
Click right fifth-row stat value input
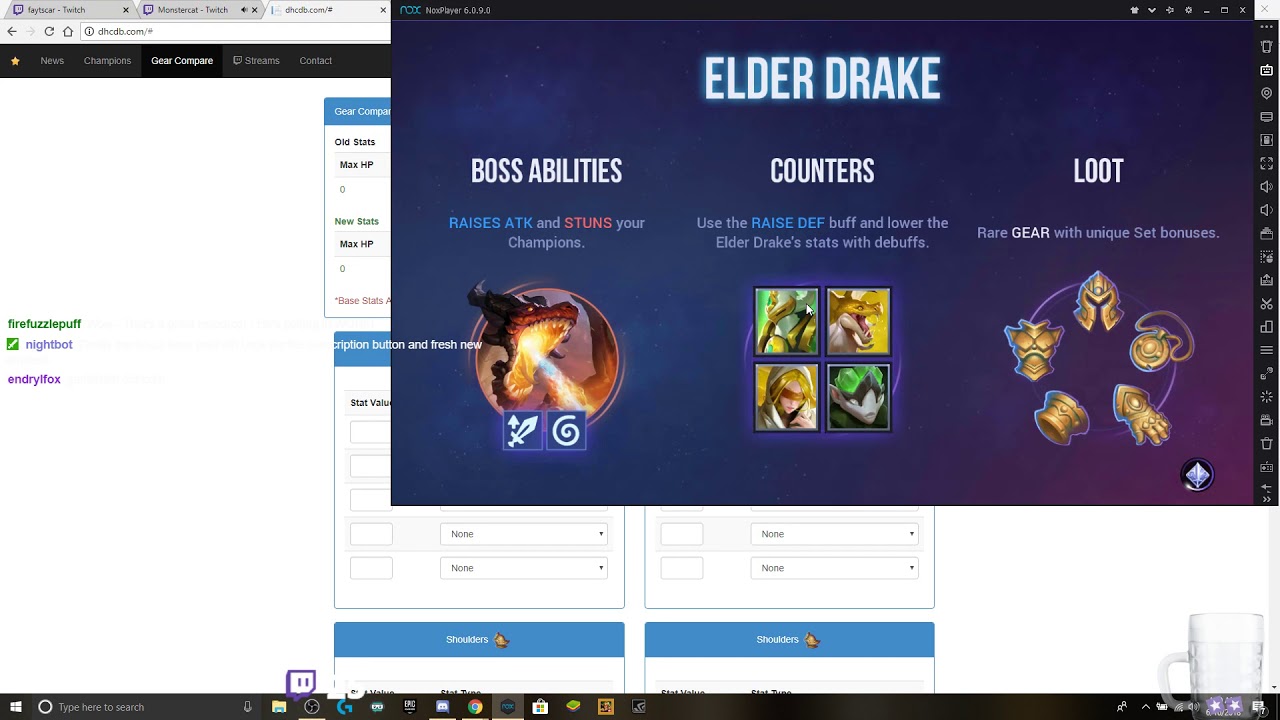coord(682,568)
